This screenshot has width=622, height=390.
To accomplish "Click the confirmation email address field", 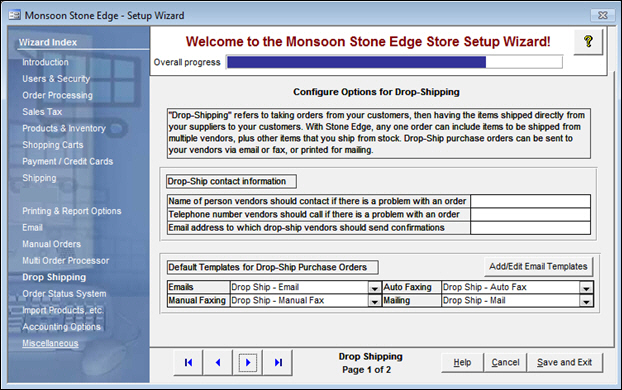I will click(530, 228).
